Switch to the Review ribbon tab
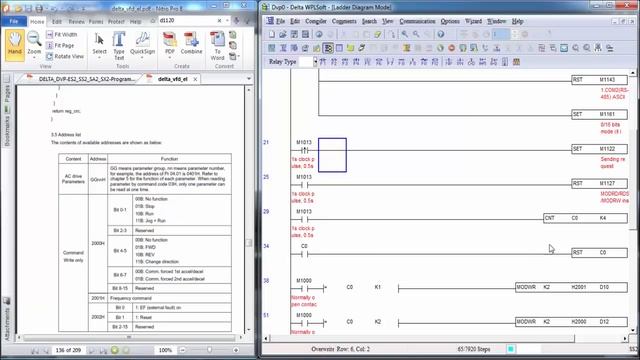 coord(76,22)
